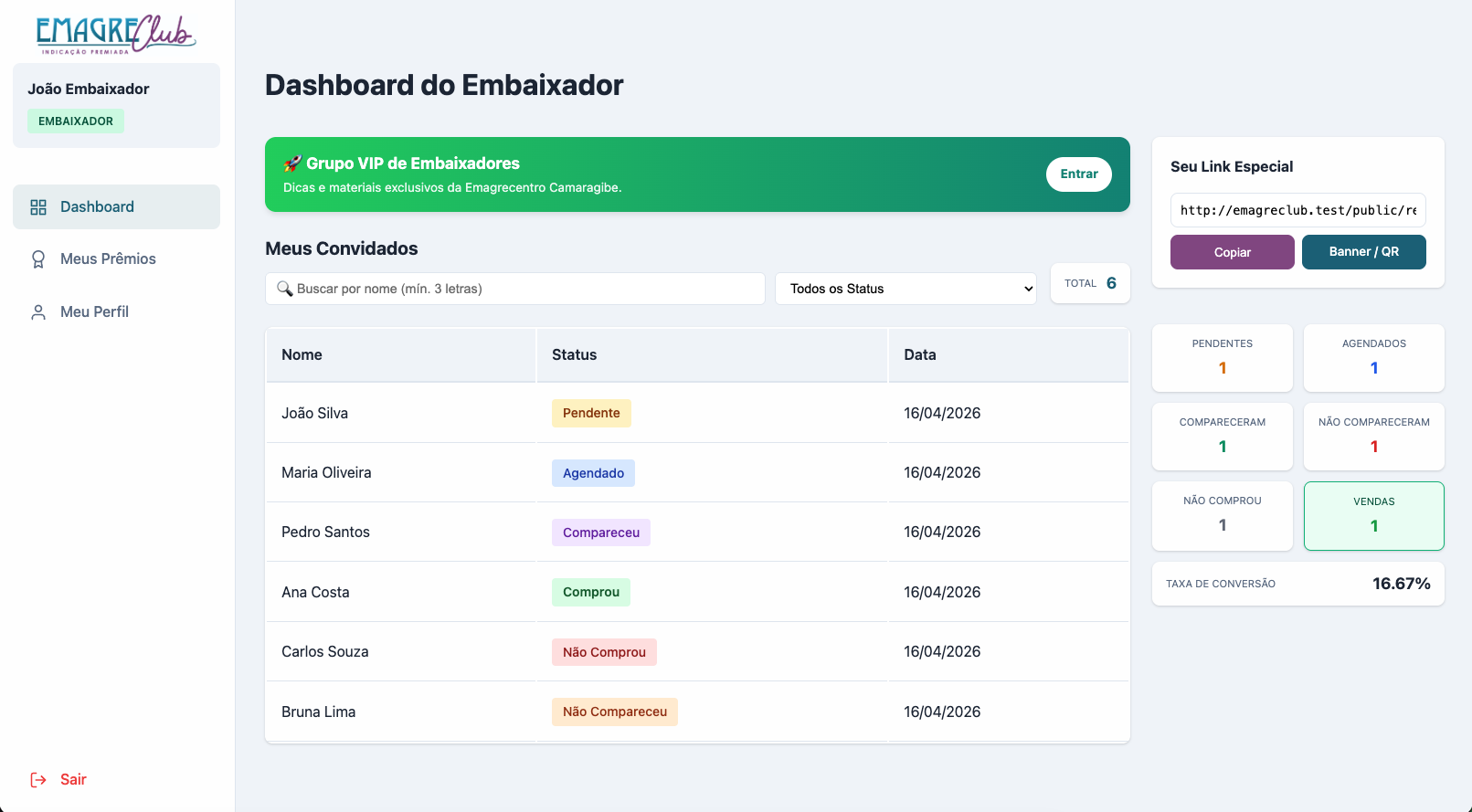Click the EmagreClub logo
1472x812 pixels.
[x=116, y=35]
